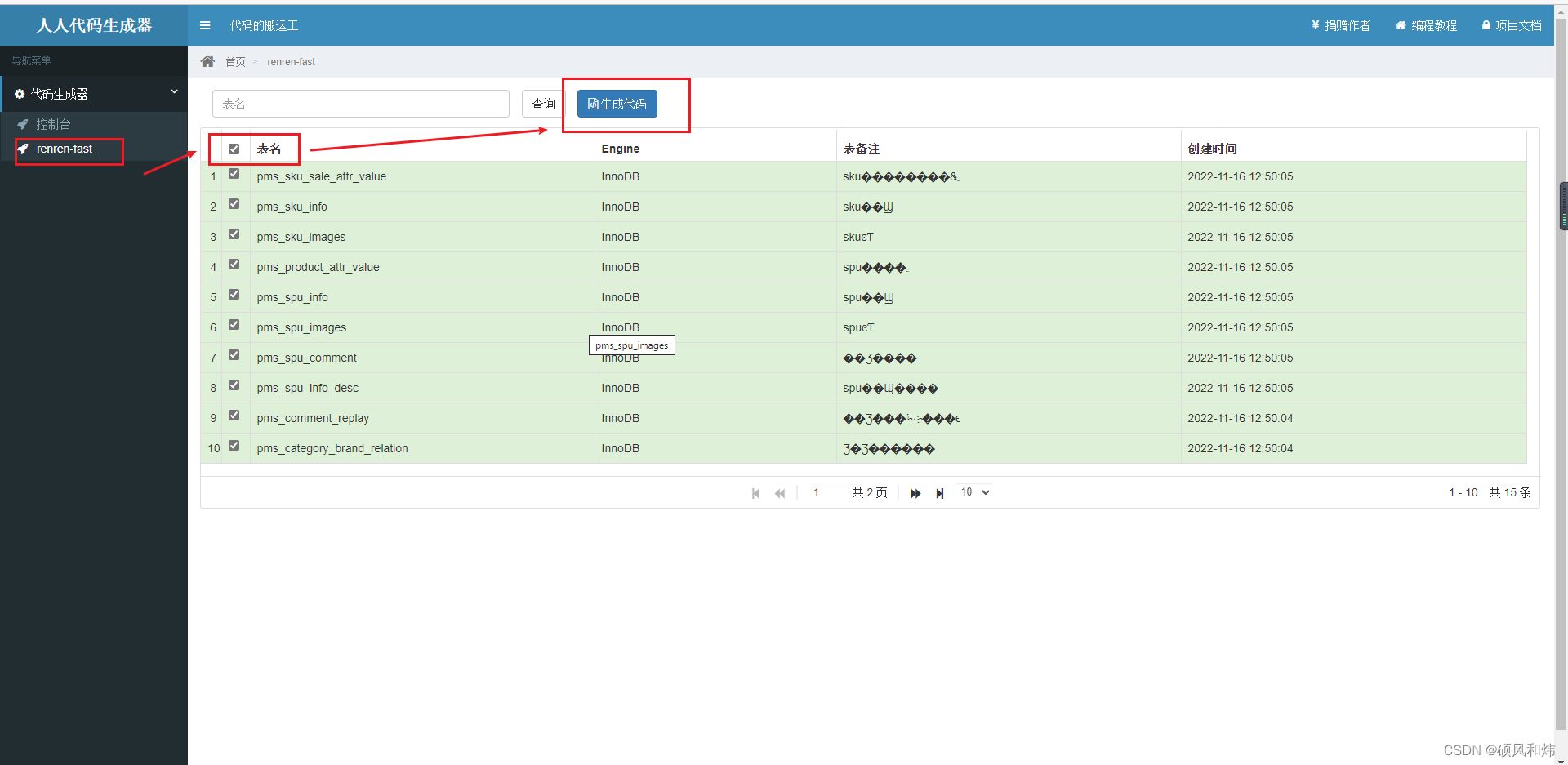
Task: Click the 代码的搬运工 header text
Action: pos(264,25)
